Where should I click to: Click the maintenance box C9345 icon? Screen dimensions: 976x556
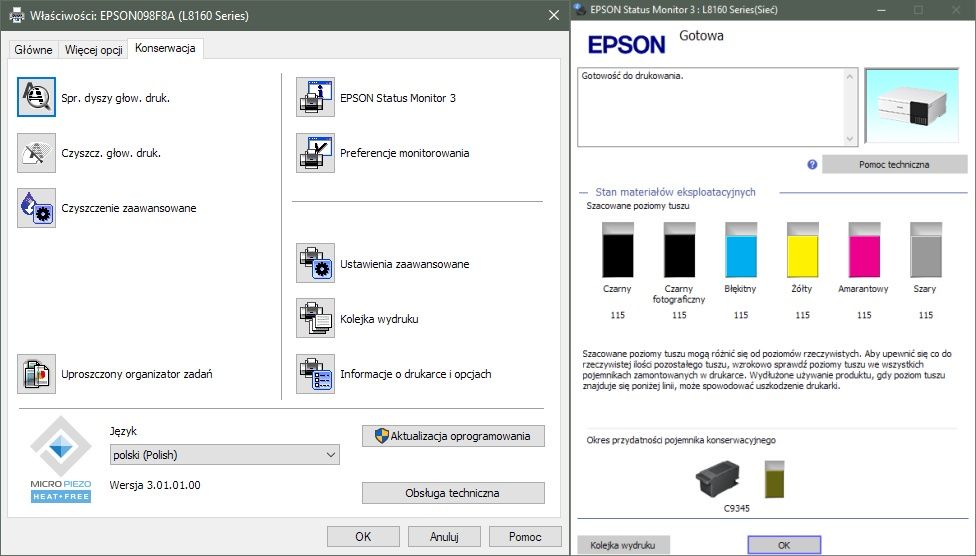[718, 478]
